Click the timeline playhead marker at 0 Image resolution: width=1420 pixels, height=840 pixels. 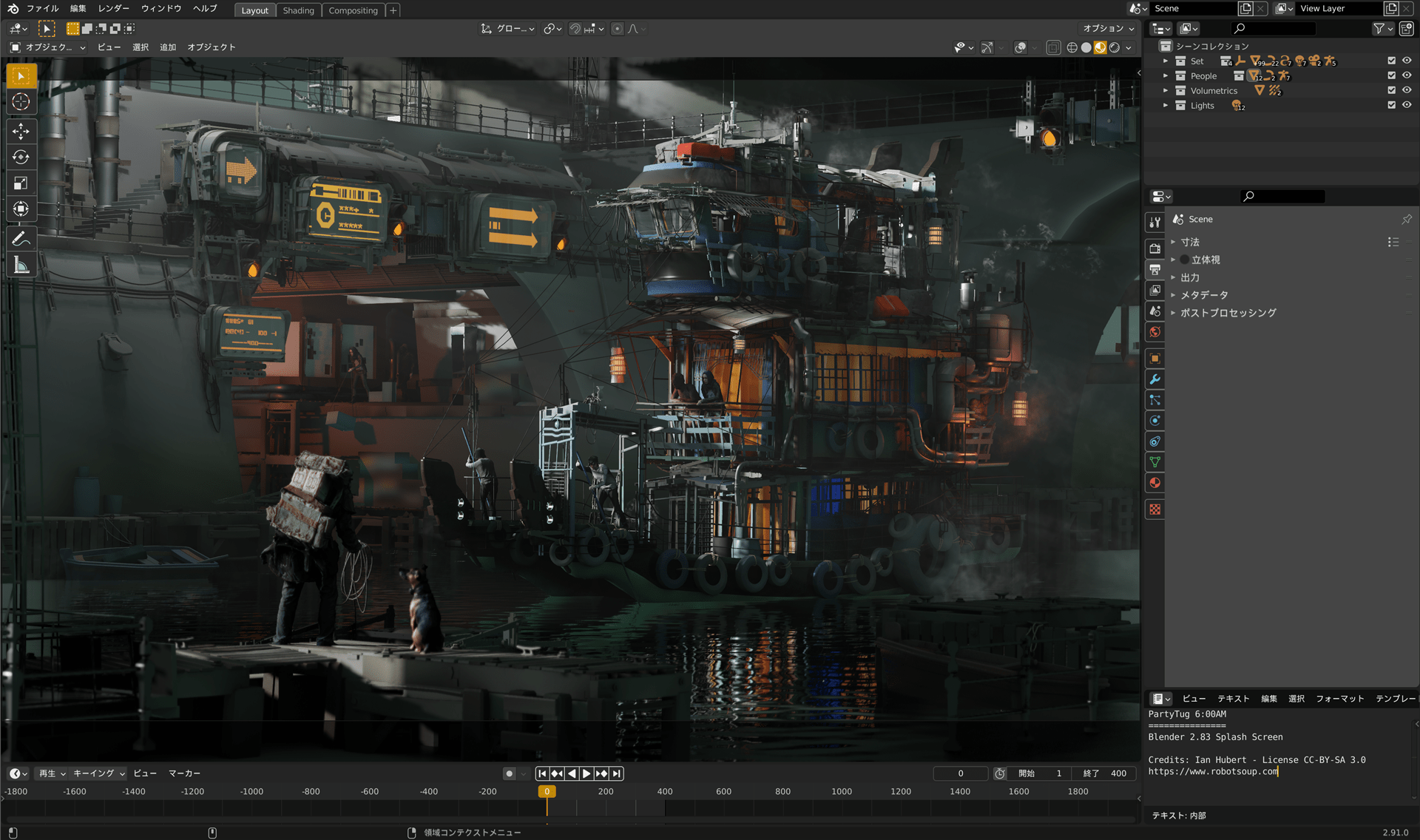[x=547, y=791]
